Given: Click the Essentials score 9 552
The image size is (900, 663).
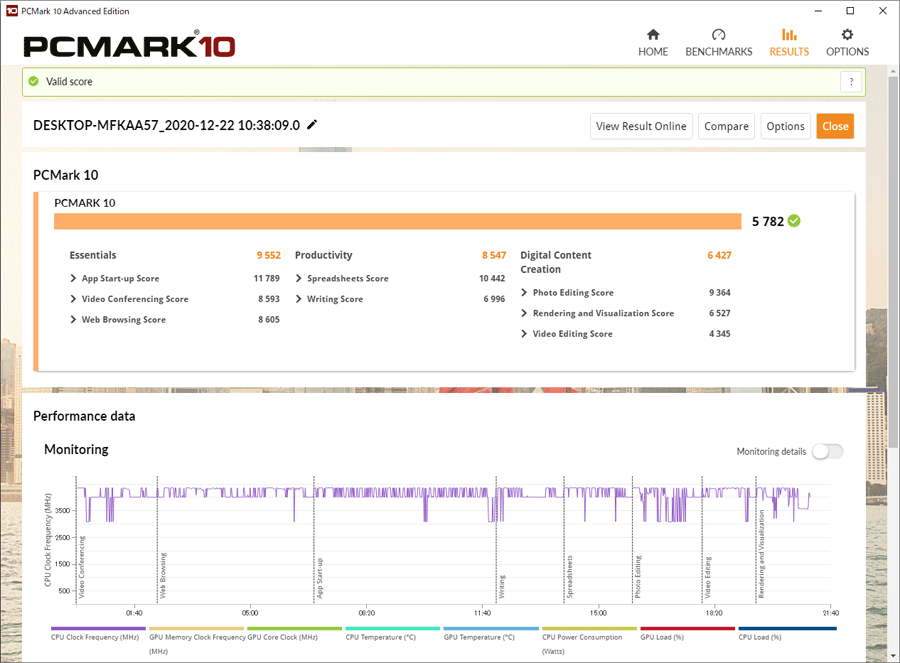Looking at the screenshot, I should [x=269, y=255].
